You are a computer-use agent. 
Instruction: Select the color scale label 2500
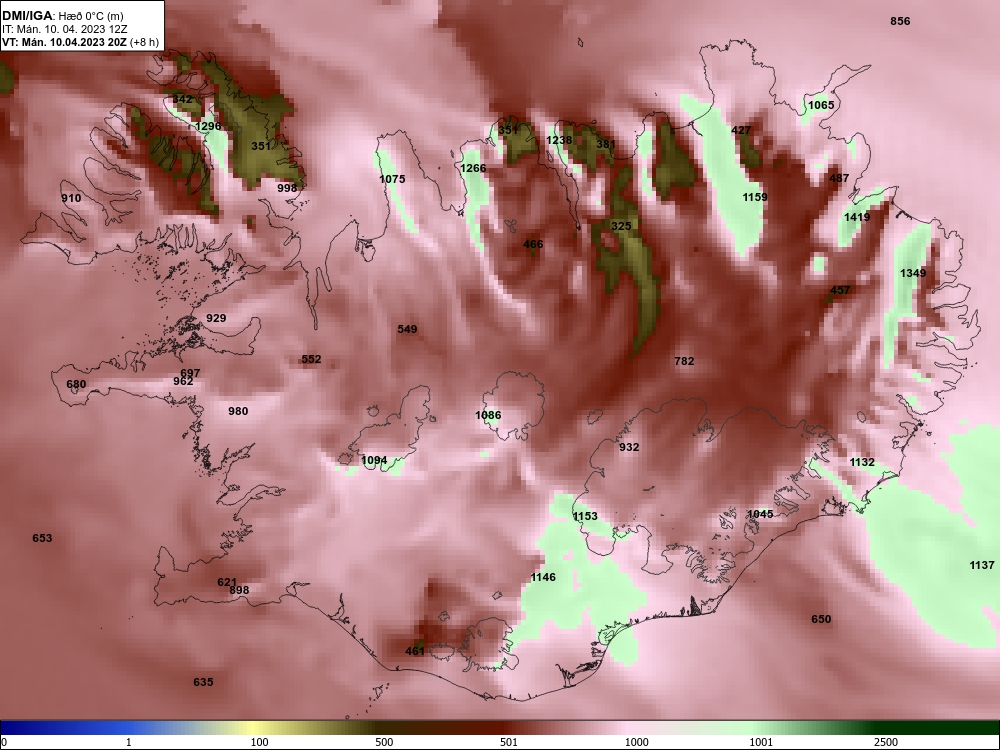click(886, 742)
